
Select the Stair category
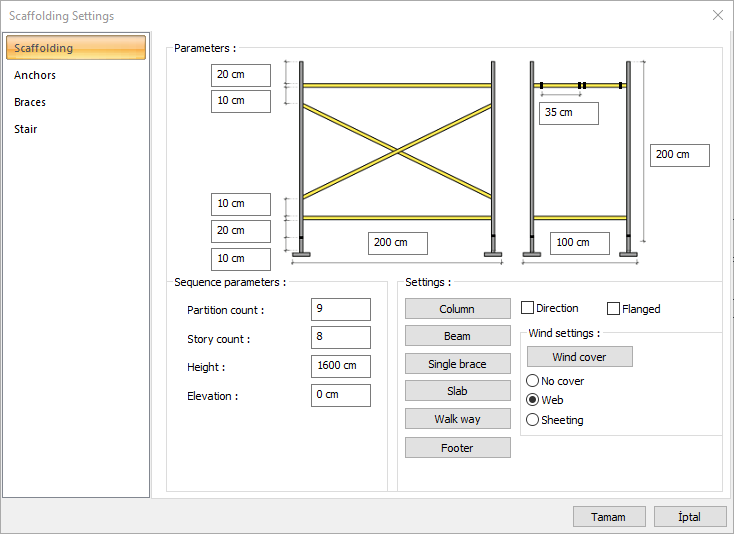[x=26, y=129]
